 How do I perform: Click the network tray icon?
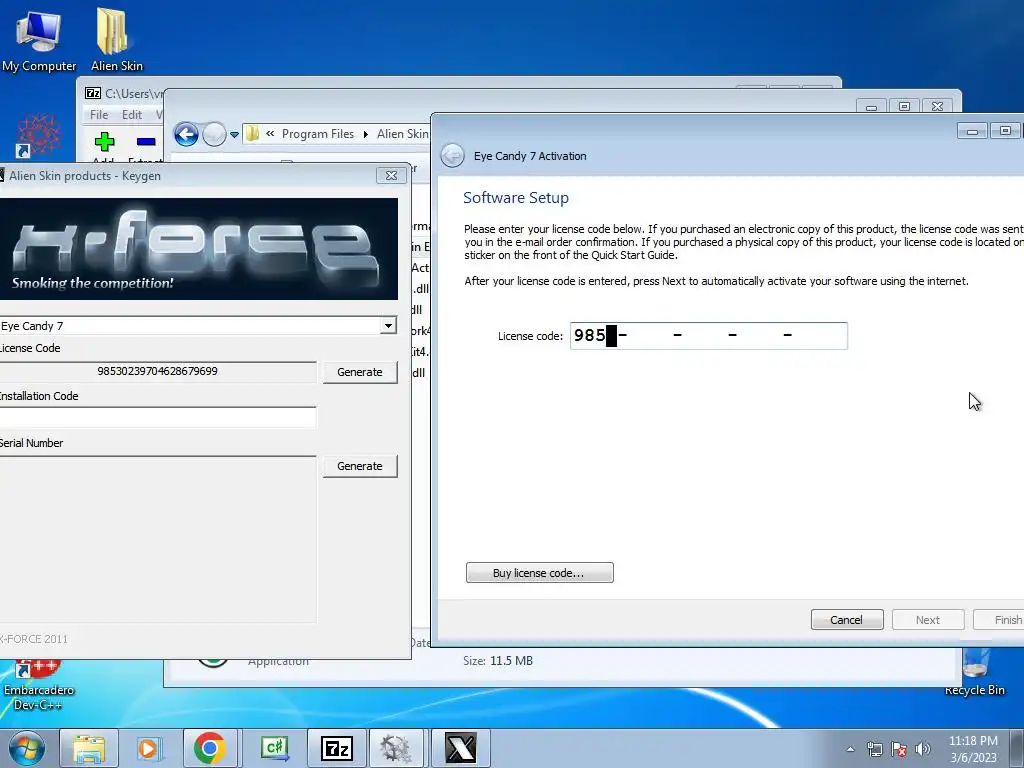[x=874, y=749]
